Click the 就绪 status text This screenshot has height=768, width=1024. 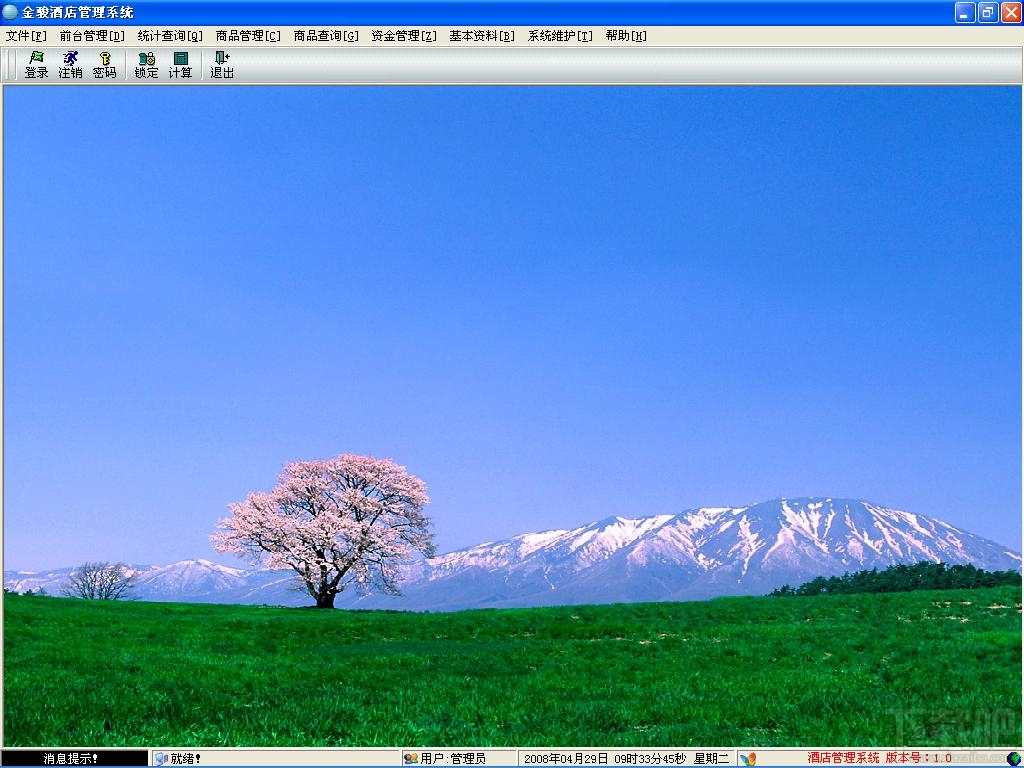(x=185, y=758)
